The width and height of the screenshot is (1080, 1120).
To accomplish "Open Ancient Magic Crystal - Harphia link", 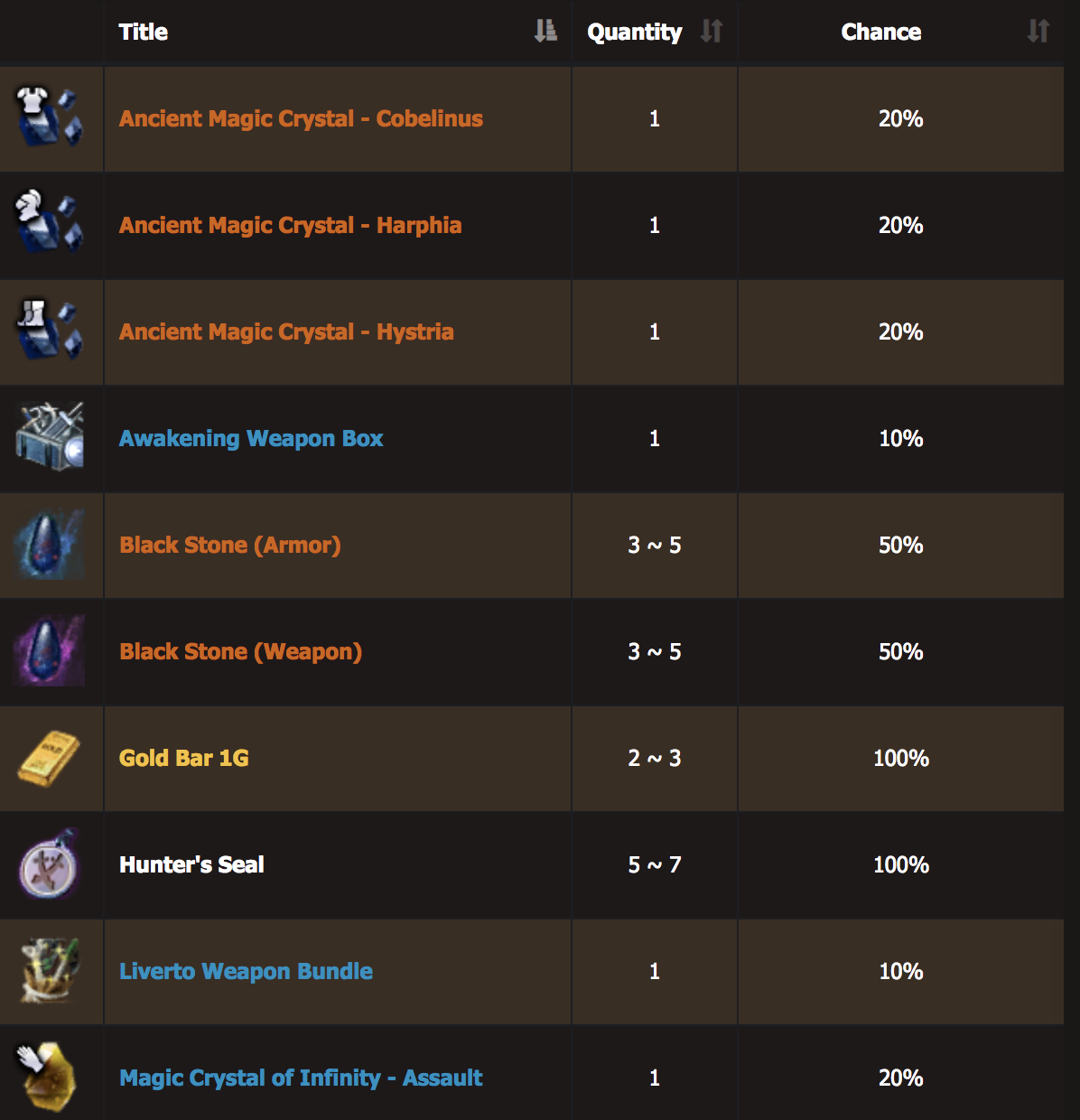I will coord(290,225).
